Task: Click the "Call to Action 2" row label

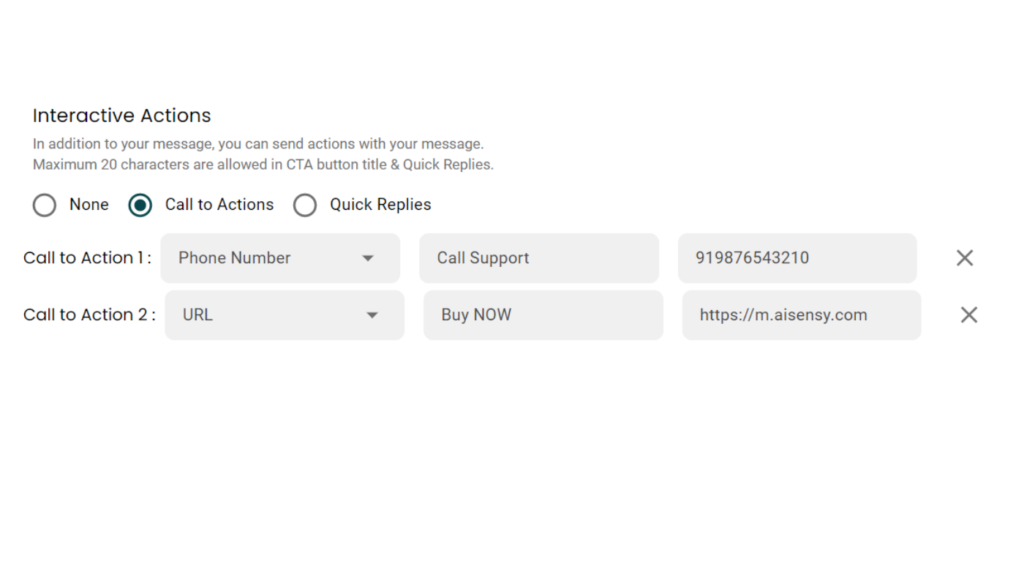Action: point(89,315)
